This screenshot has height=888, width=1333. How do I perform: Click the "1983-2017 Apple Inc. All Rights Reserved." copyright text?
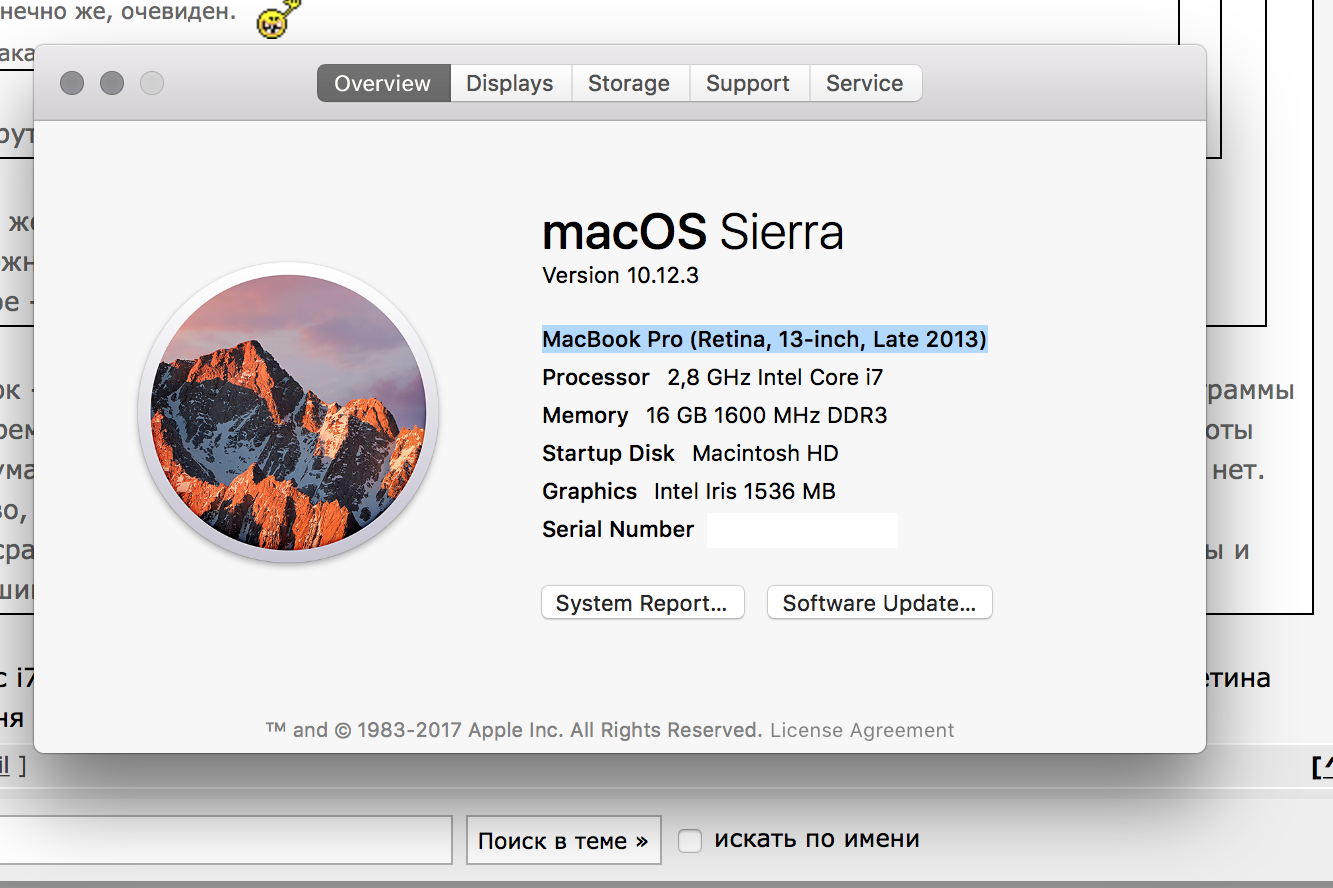[x=560, y=730]
